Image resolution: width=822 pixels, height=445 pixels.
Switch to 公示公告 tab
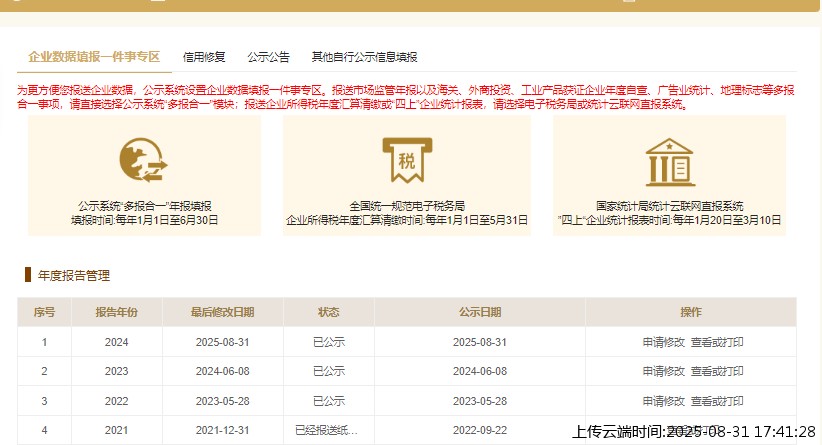click(268, 57)
